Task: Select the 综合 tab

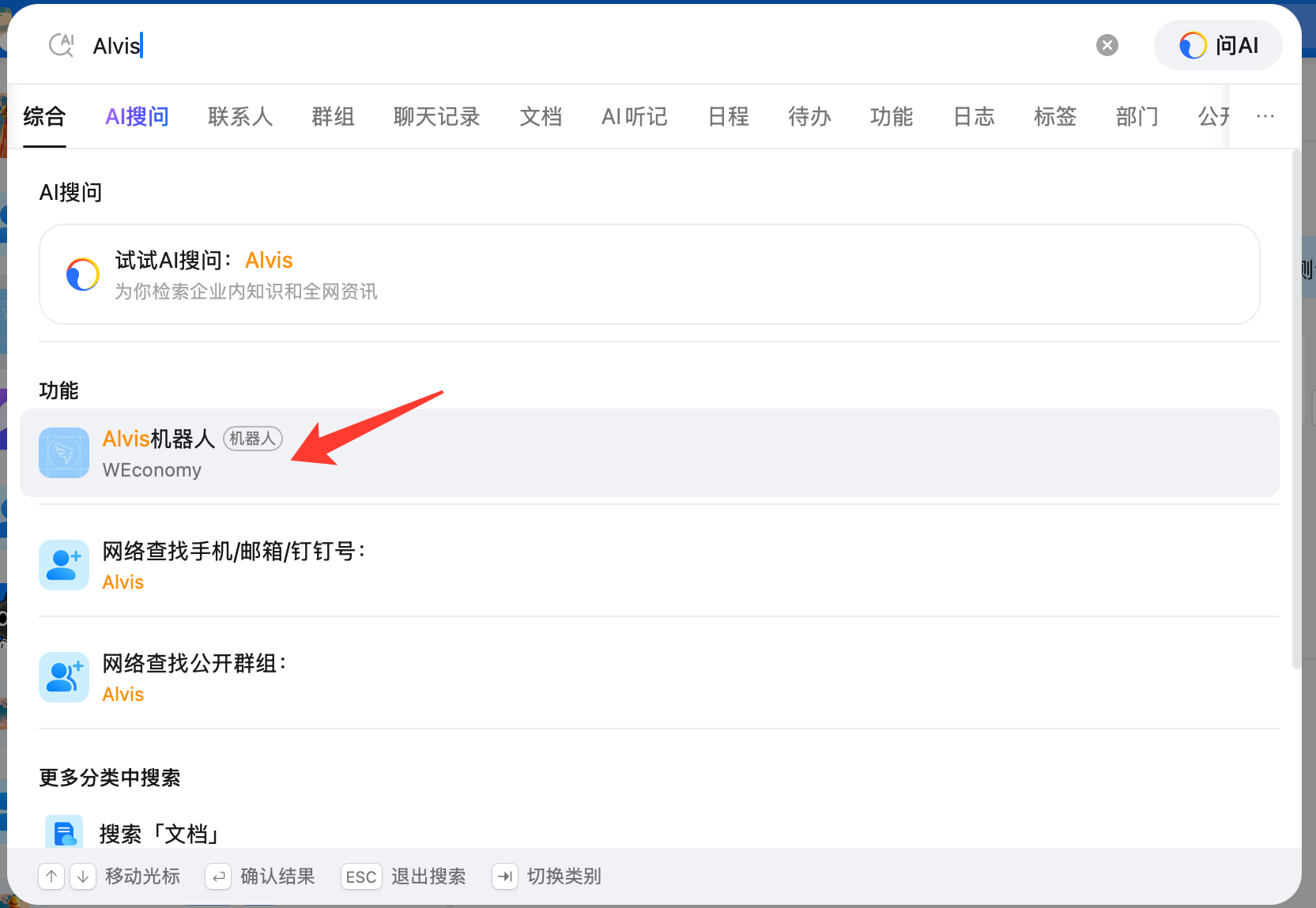Action: point(44,117)
